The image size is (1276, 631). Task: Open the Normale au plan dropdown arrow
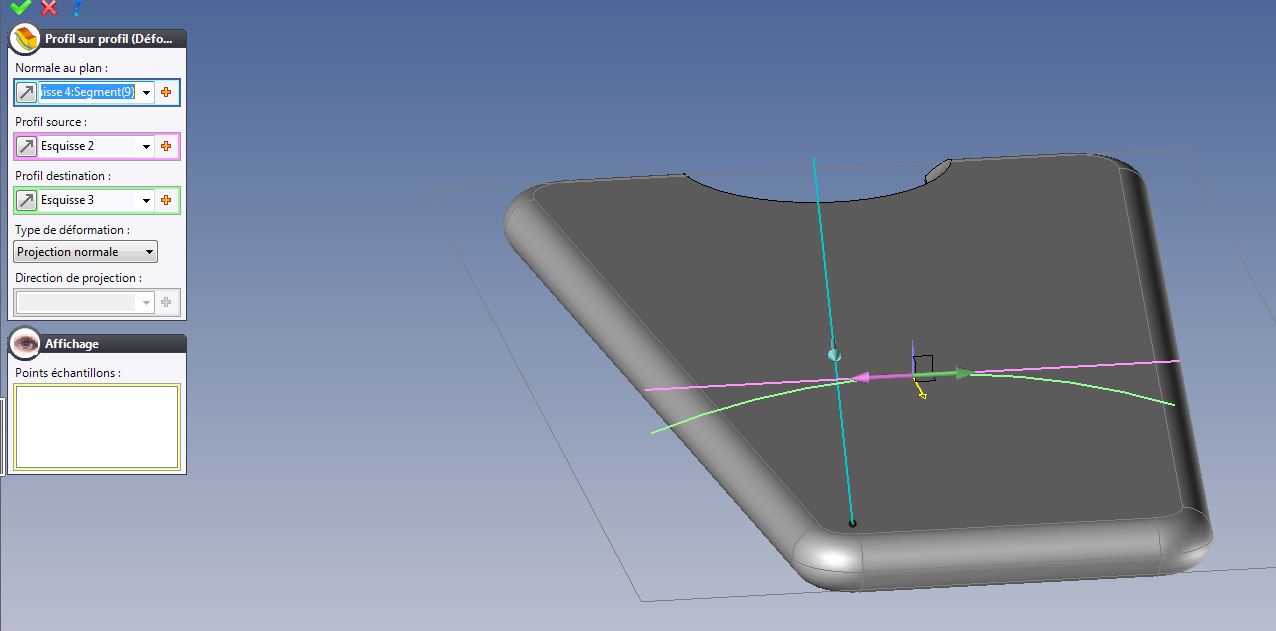(x=147, y=93)
